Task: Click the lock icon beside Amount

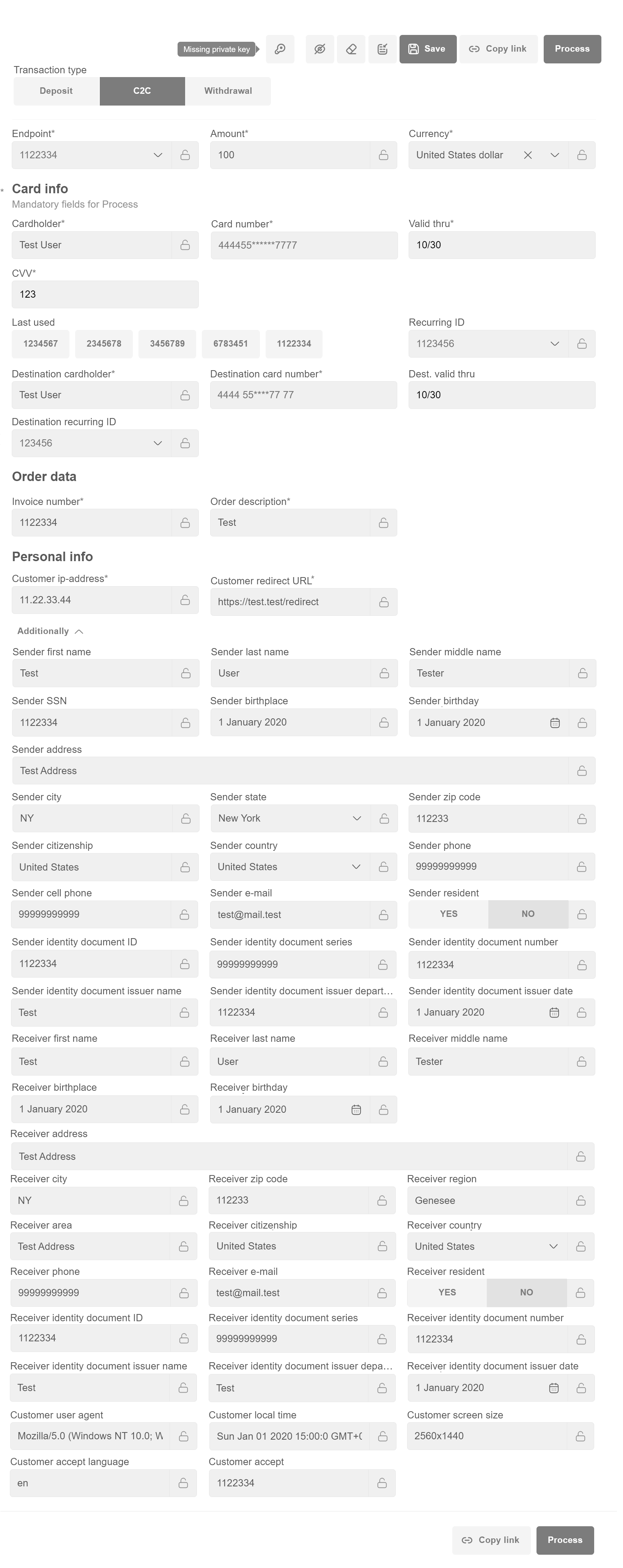Action: pyautogui.click(x=383, y=155)
